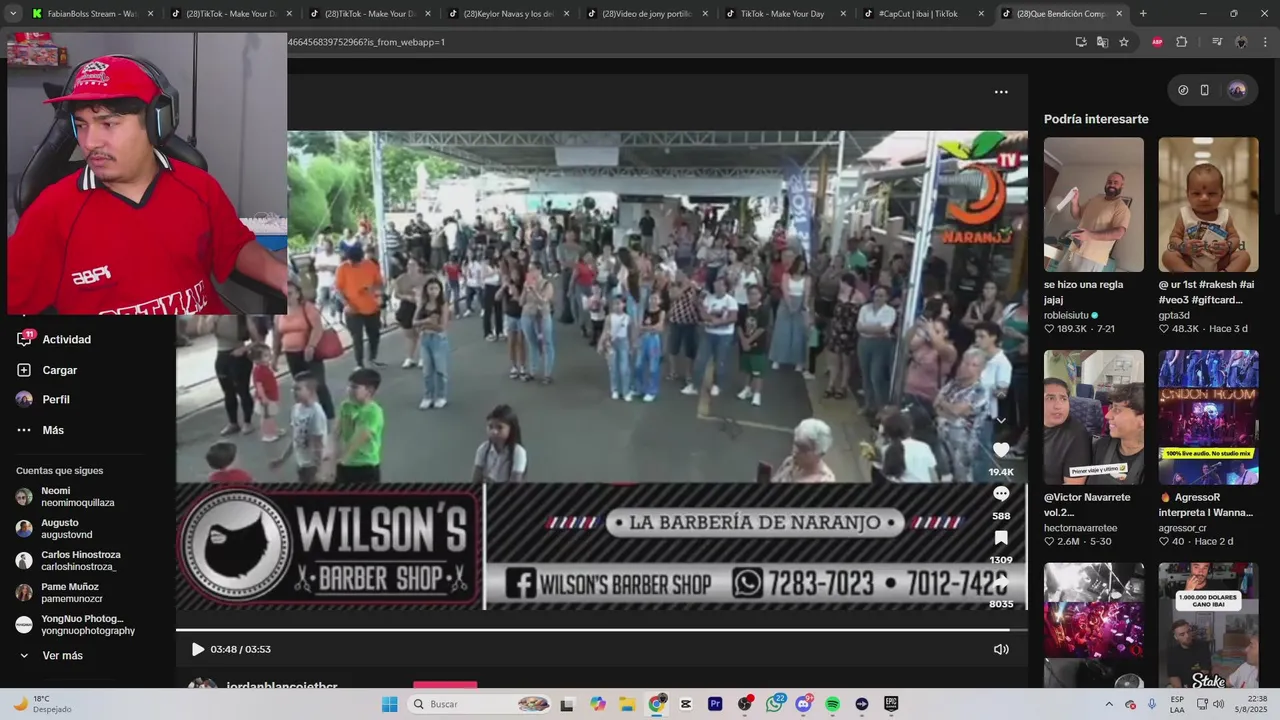Save video to favorites, bookmark count 1309

coord(1001,538)
